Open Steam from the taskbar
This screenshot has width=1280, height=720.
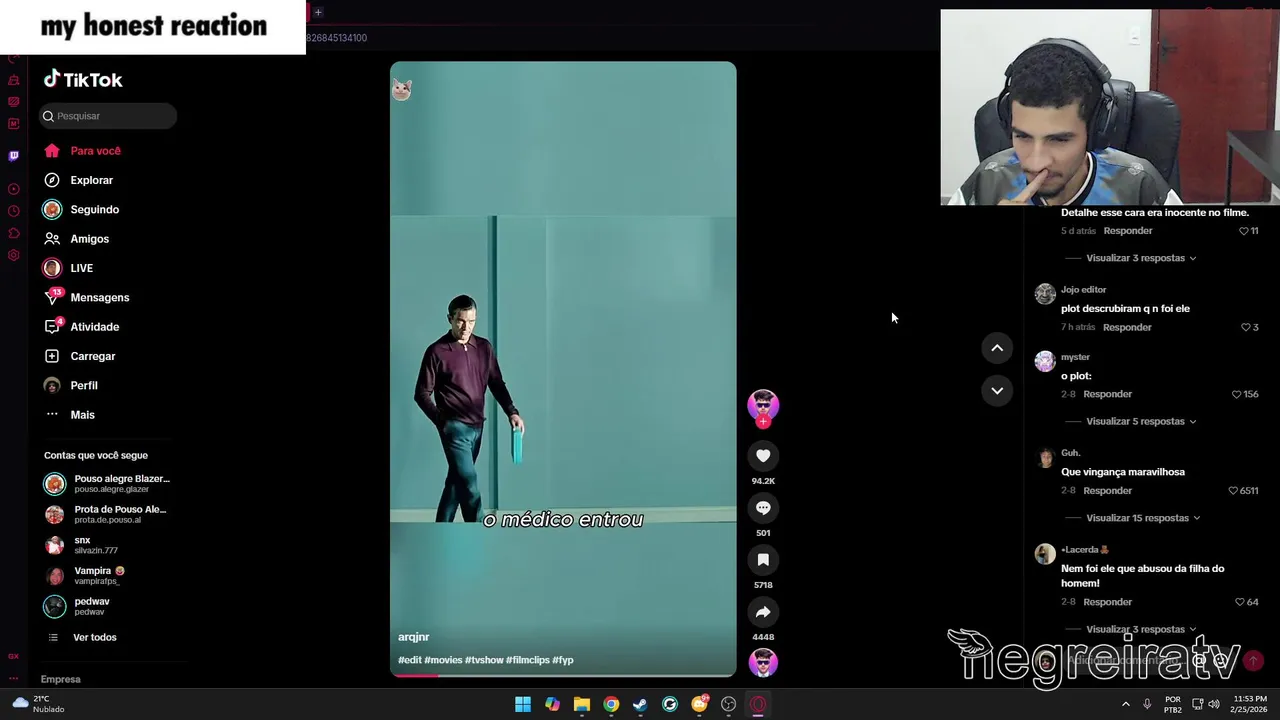point(640,704)
